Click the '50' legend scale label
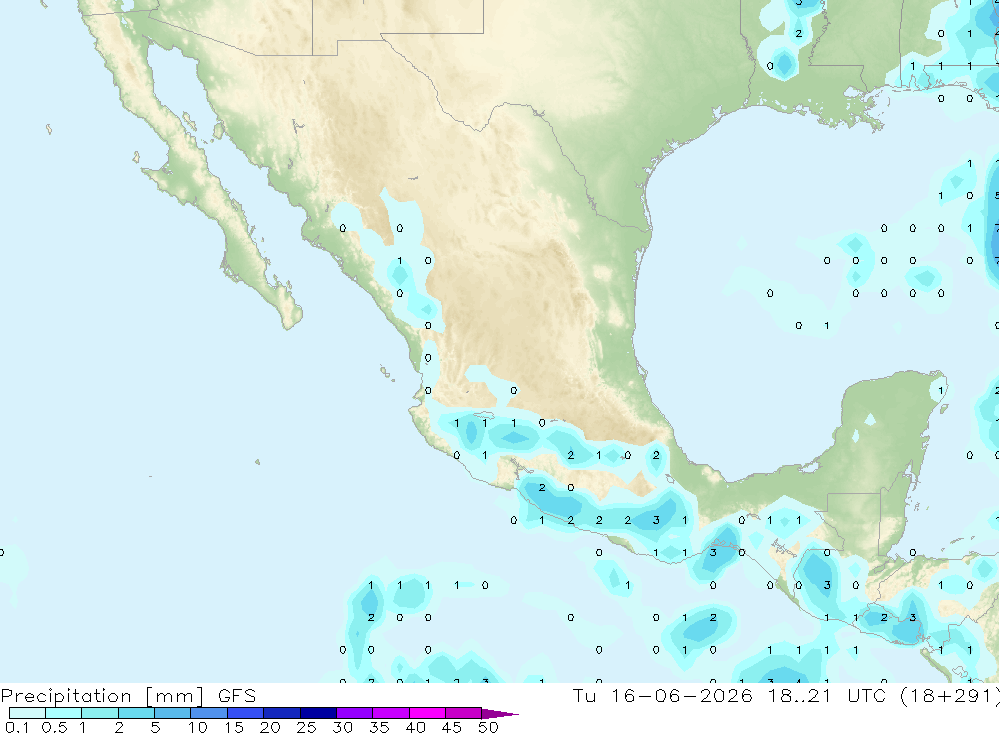The image size is (1000, 733). (x=488, y=727)
